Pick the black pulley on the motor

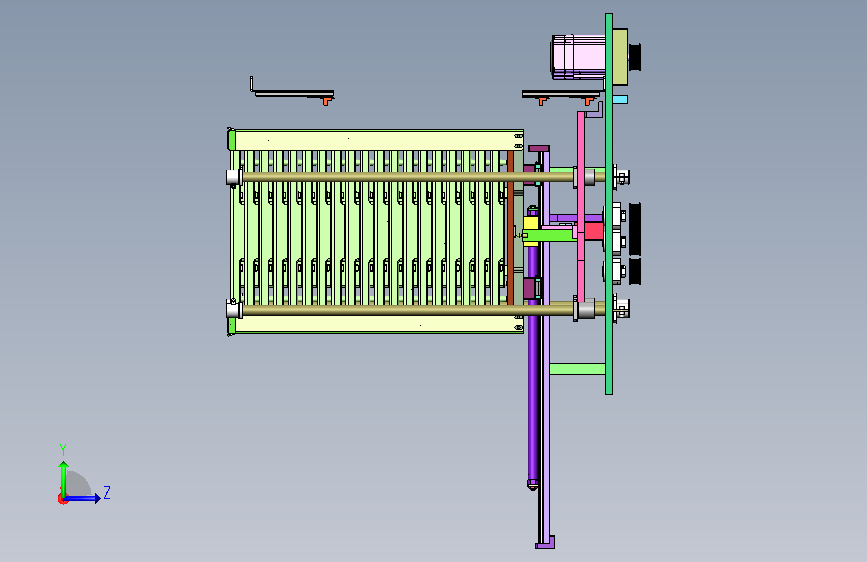click(x=634, y=57)
